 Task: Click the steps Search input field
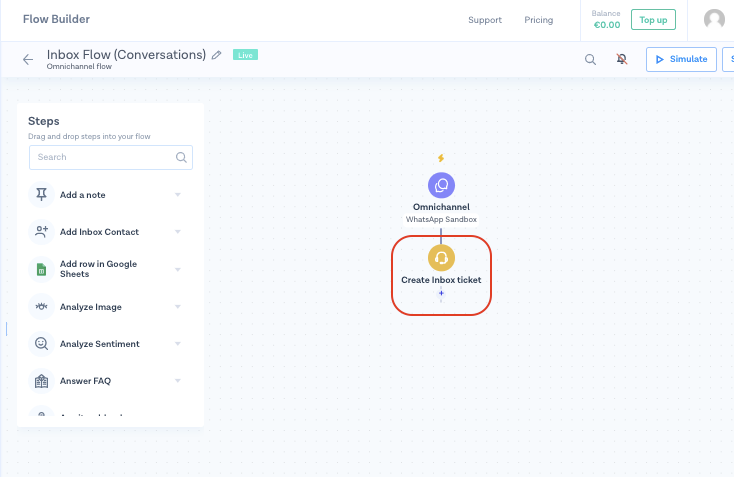[103, 157]
